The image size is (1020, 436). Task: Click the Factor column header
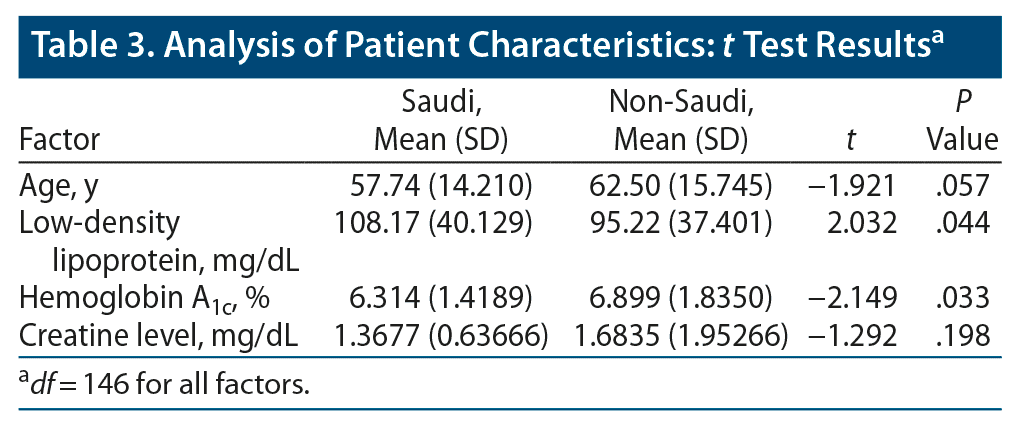[x=60, y=140]
